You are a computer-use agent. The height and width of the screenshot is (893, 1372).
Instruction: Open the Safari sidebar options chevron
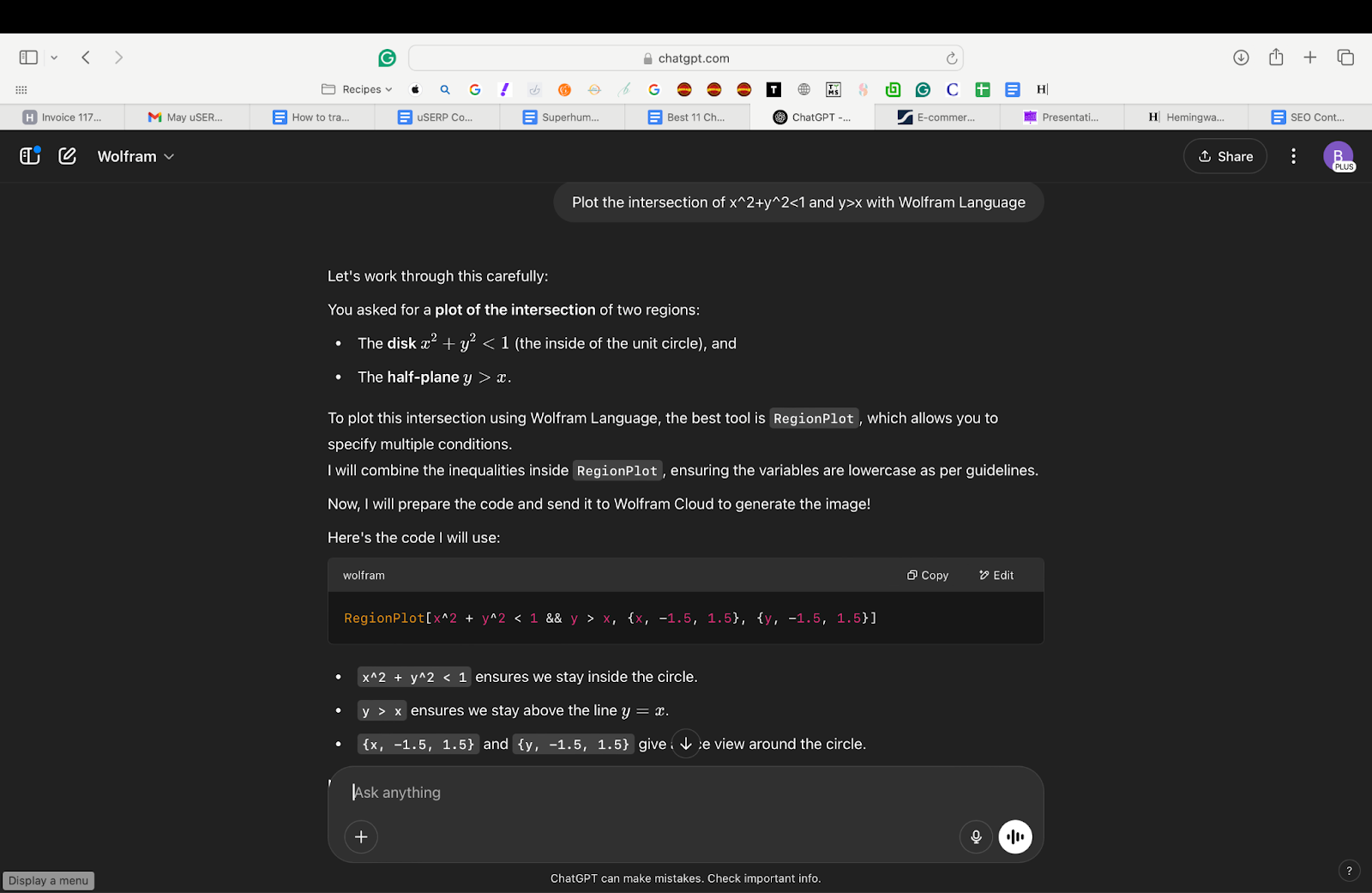point(54,57)
